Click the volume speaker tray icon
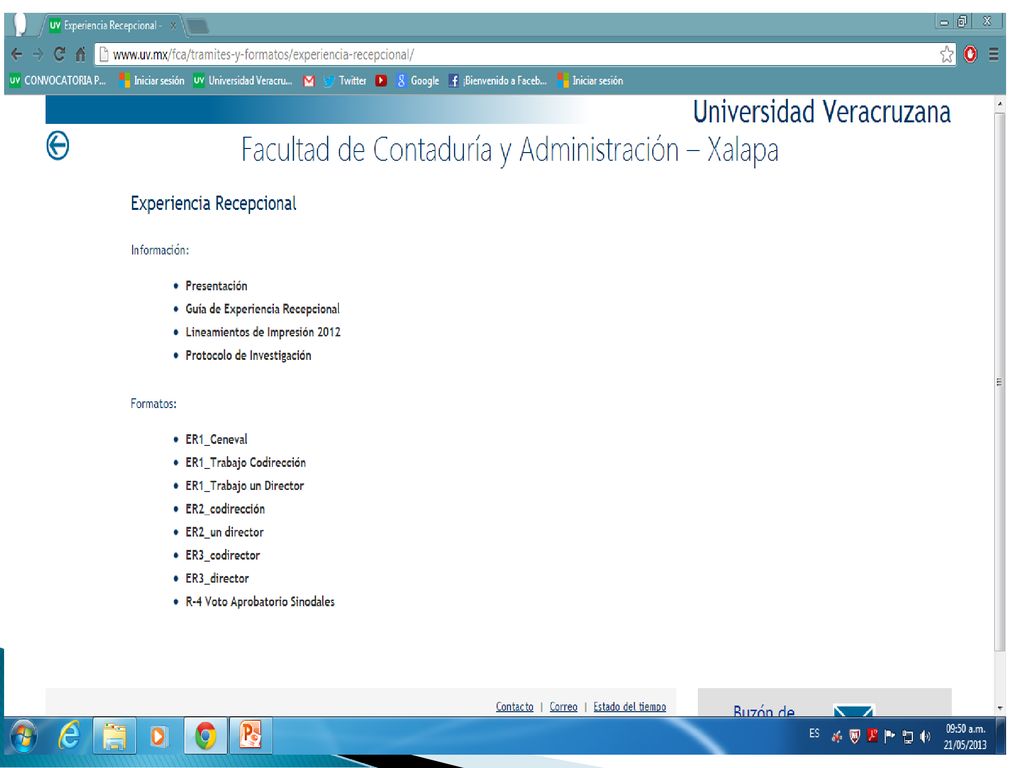1024x768 pixels. click(x=925, y=737)
